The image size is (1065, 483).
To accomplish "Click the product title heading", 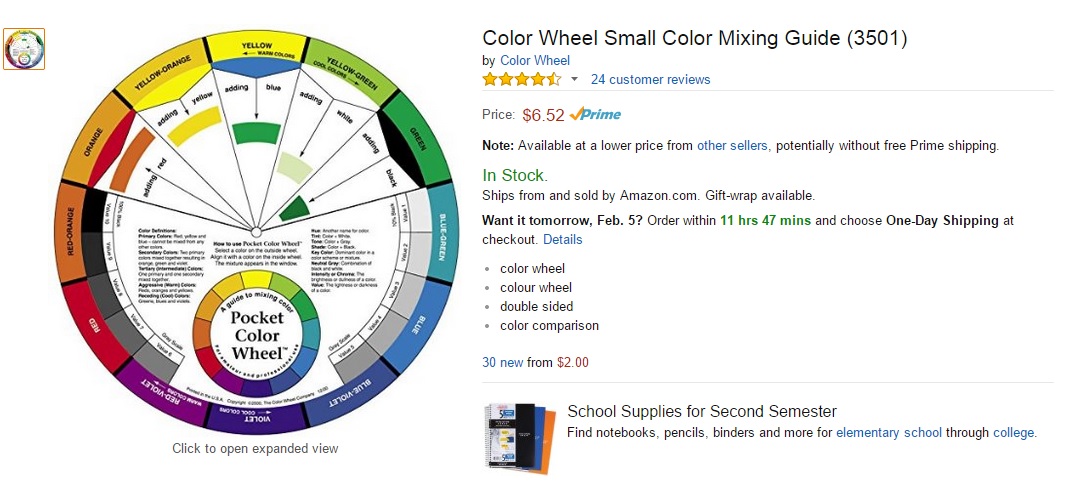I will (x=695, y=38).
